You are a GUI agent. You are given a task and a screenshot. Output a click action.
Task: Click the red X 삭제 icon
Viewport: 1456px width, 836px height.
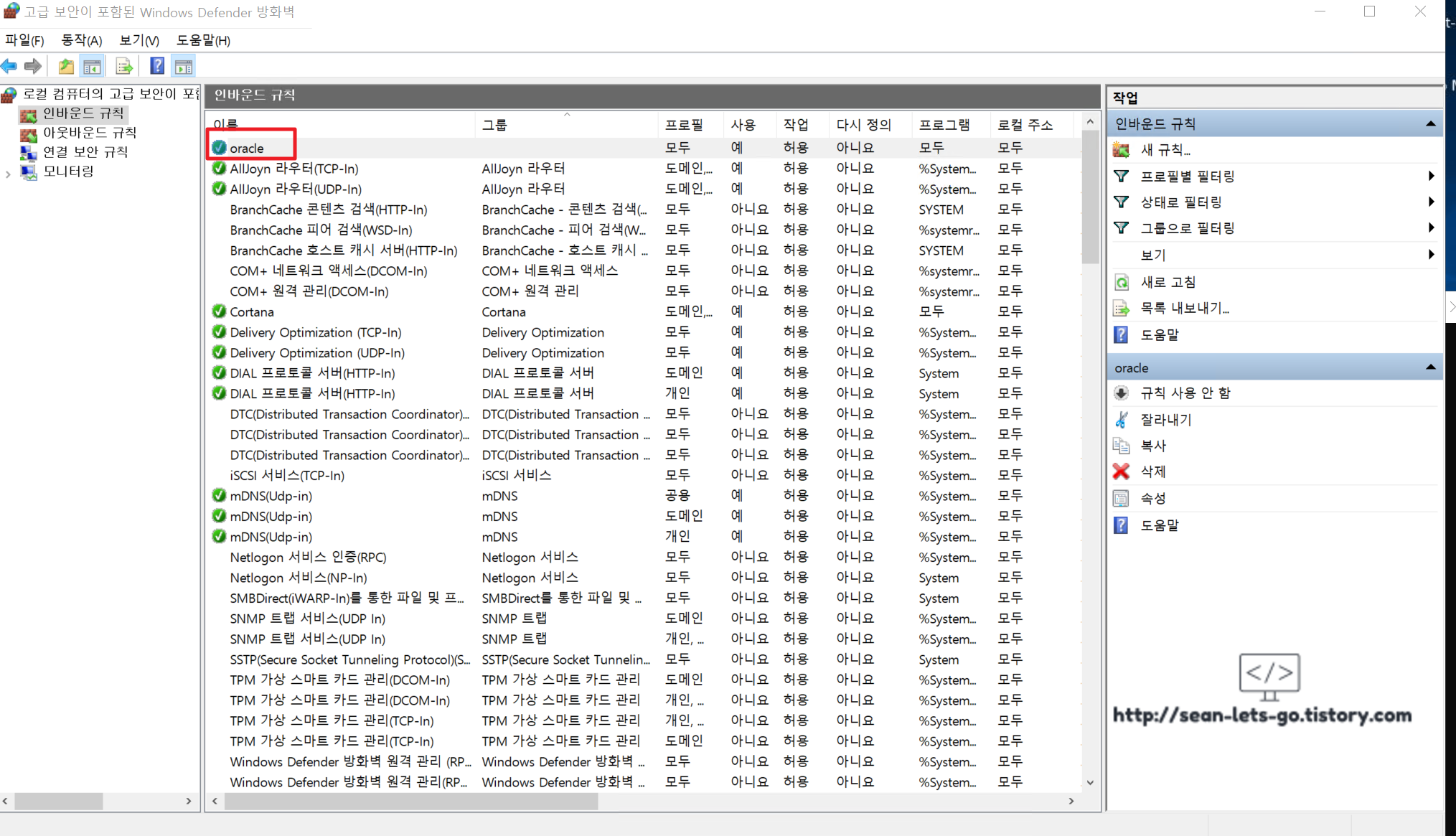(x=1121, y=471)
